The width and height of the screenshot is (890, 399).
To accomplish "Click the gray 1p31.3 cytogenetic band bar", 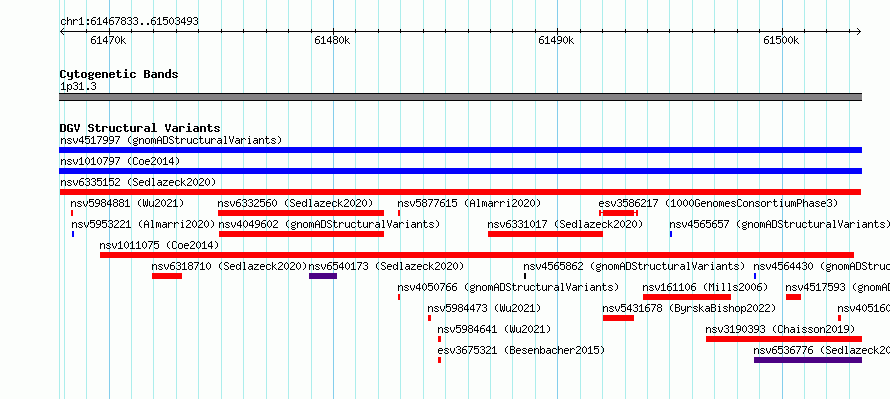I will tap(460, 97).
